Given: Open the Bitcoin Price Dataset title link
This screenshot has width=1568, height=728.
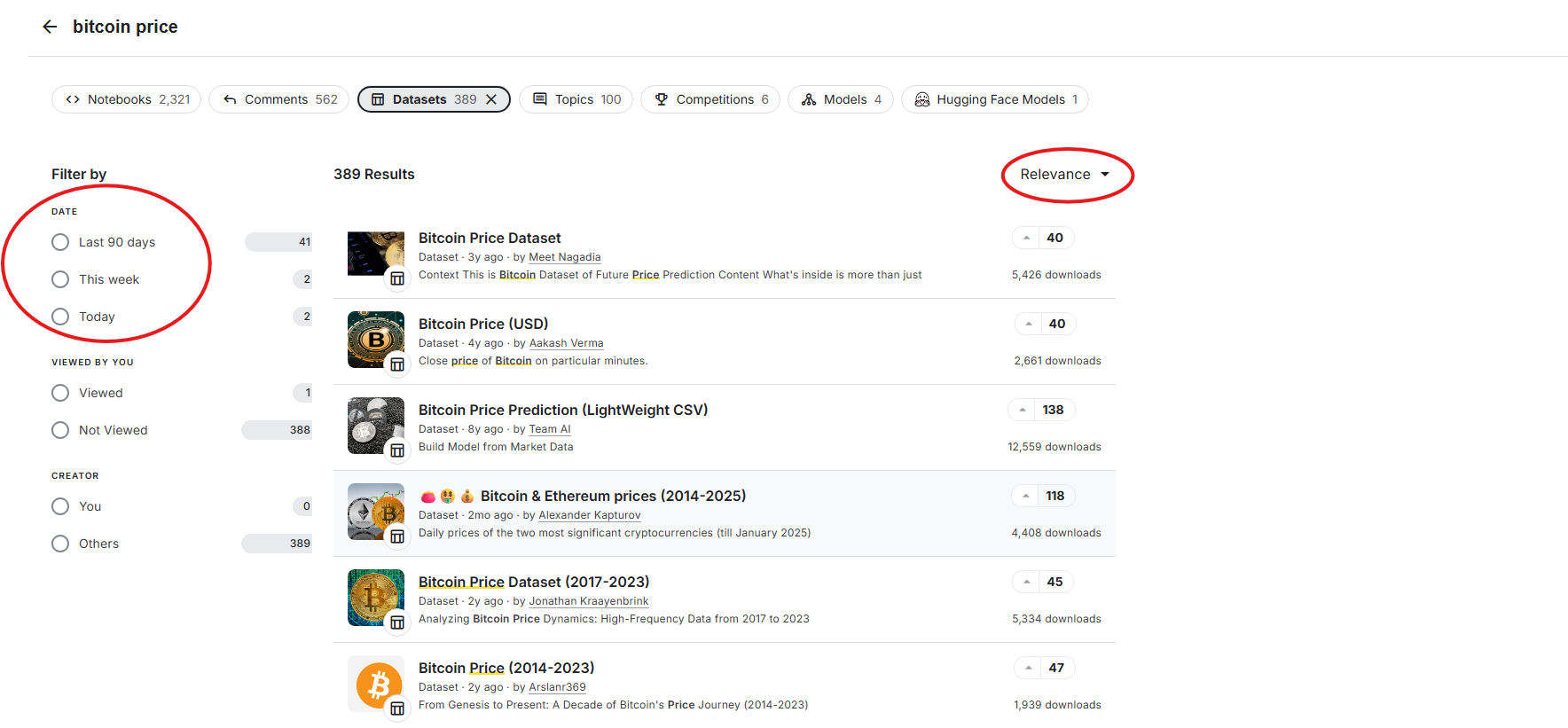Looking at the screenshot, I should coord(490,238).
